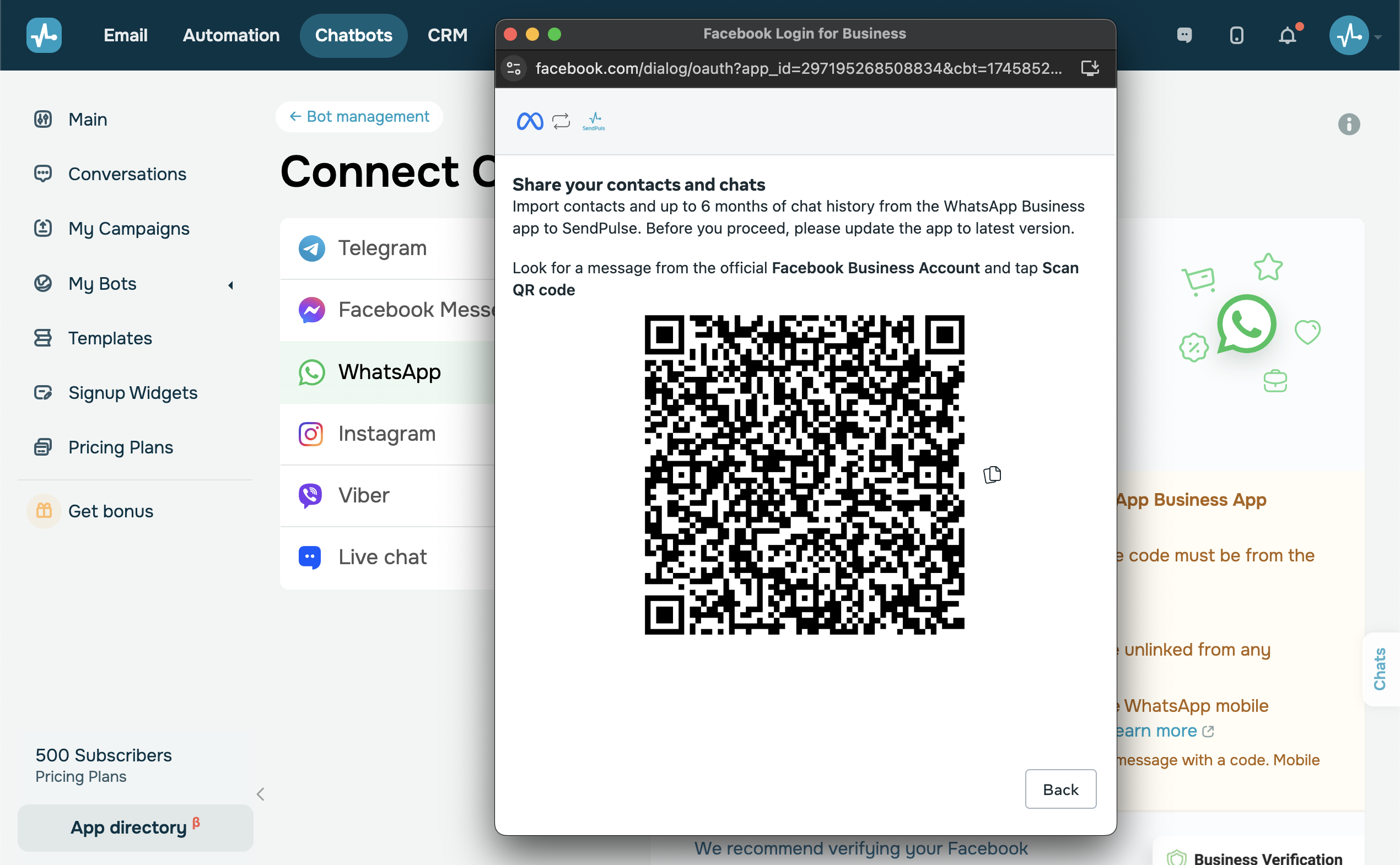This screenshot has height=865, width=1400.
Task: Click the Viber channel icon
Action: click(x=311, y=495)
